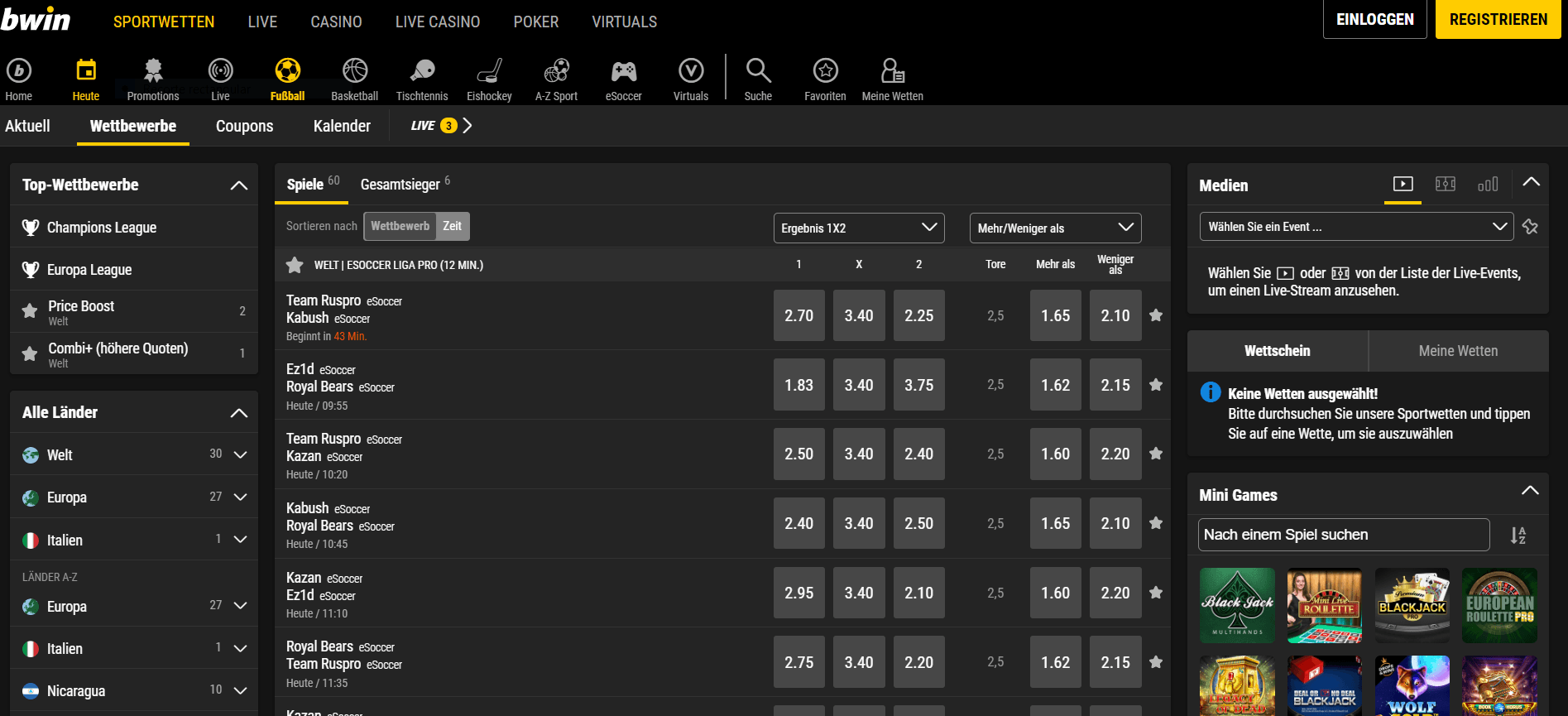This screenshot has width=1568, height=716.
Task: Favorite Kazan vs Ez1d match
Action: tap(1156, 593)
